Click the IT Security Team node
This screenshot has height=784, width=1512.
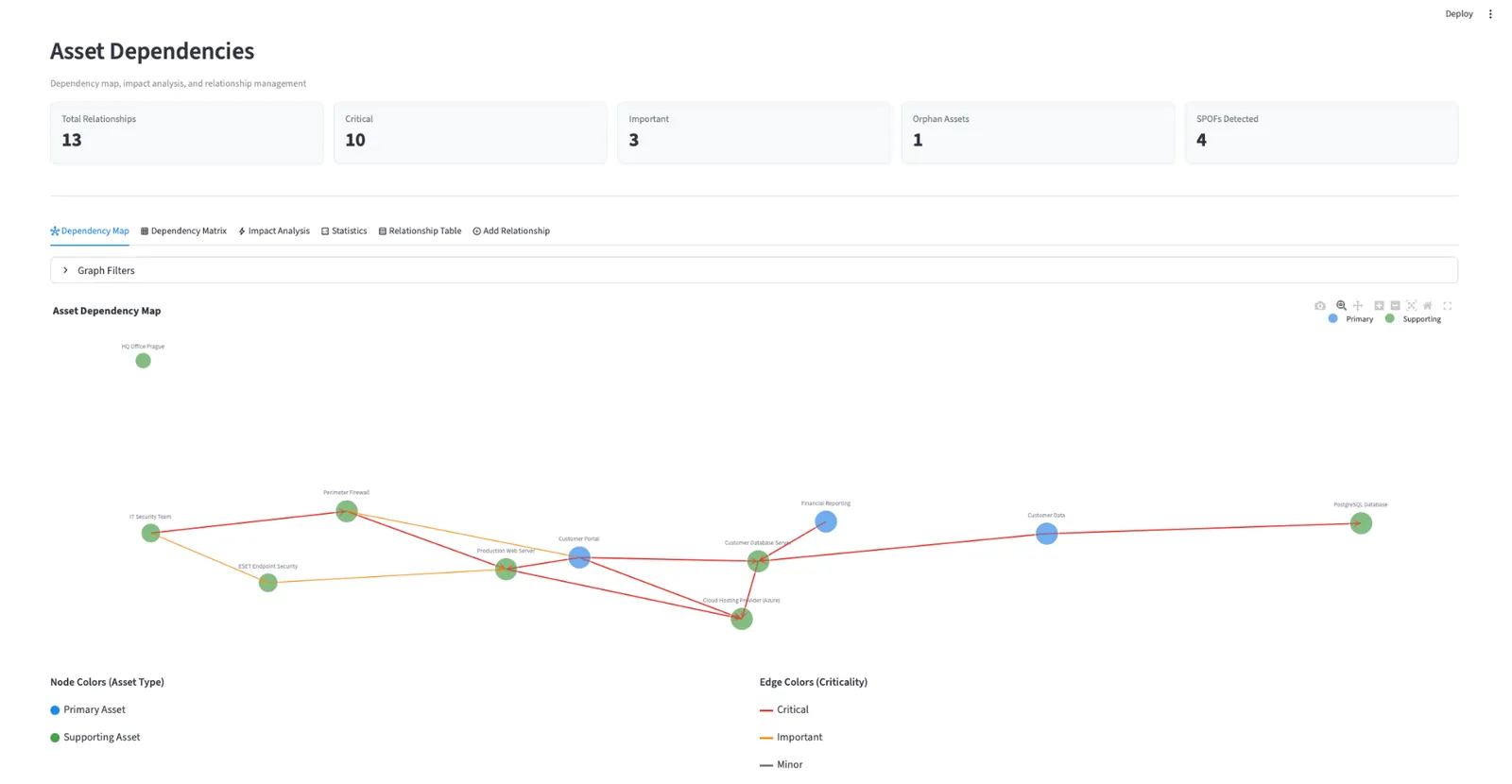pos(150,534)
